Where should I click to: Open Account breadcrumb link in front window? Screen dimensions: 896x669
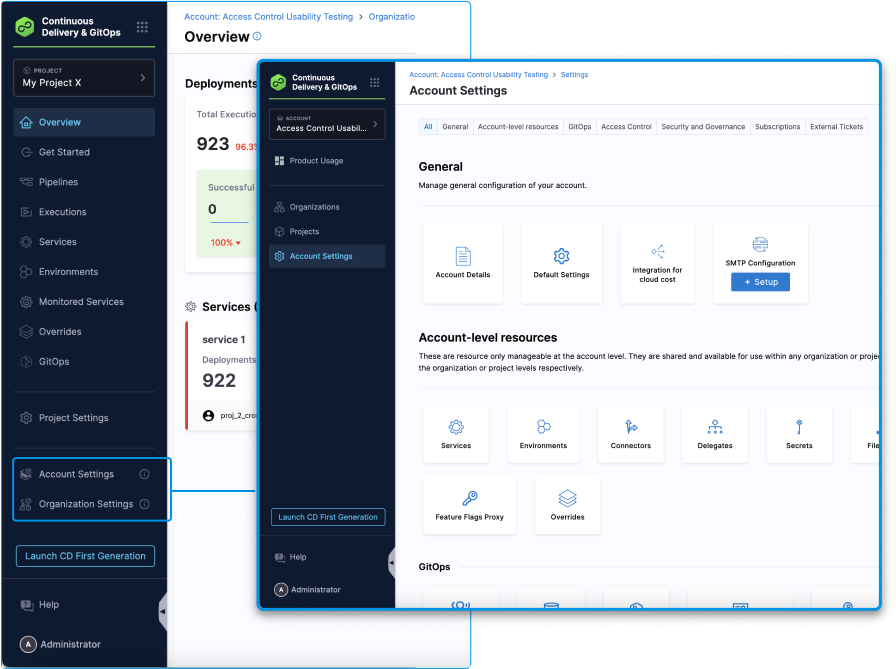[478, 75]
